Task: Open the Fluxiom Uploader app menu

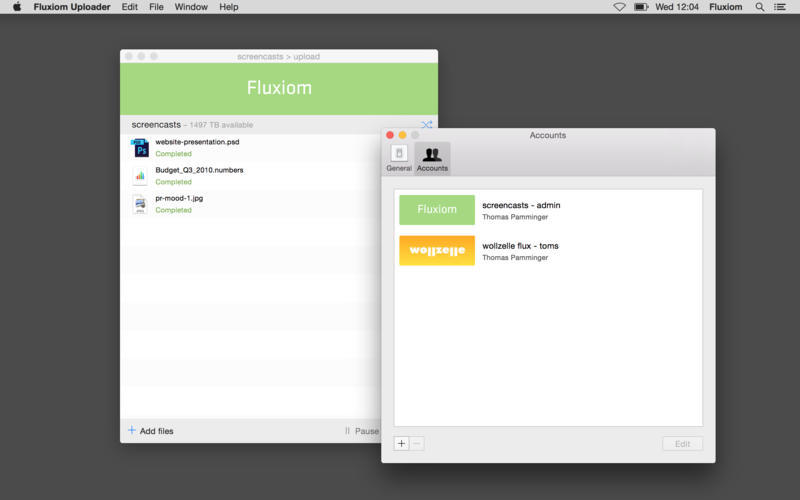Action: coord(72,7)
